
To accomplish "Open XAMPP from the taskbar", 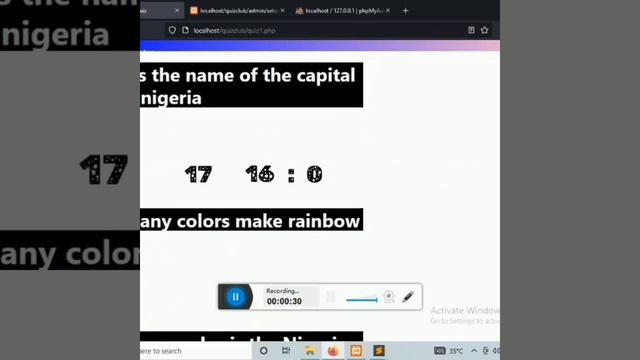I will [x=356, y=351].
